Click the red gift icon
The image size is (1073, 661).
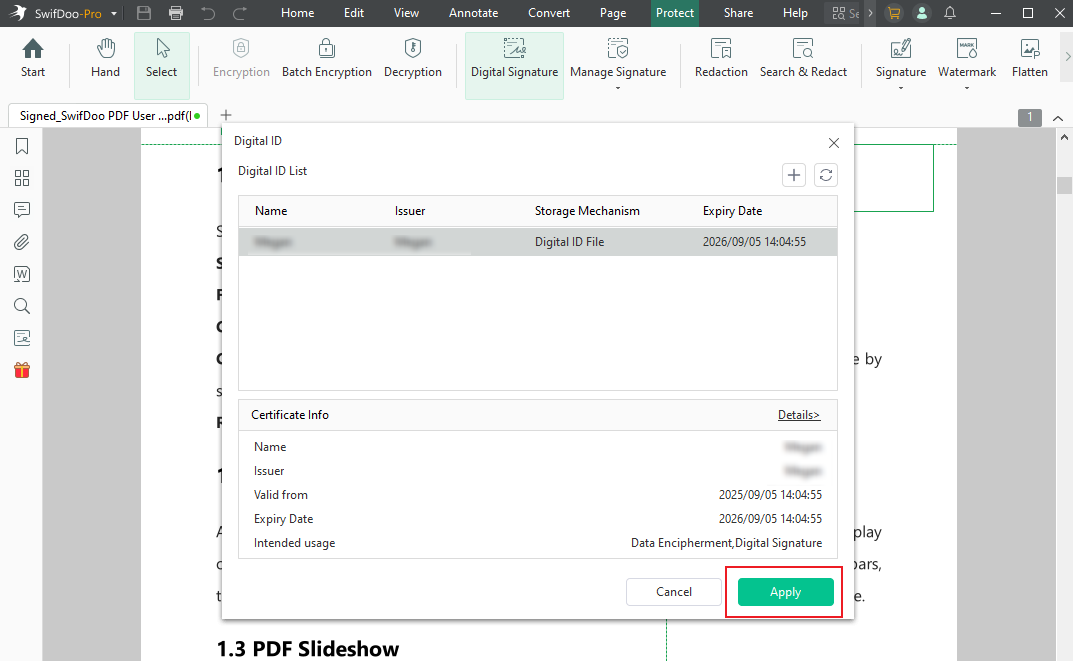22,370
